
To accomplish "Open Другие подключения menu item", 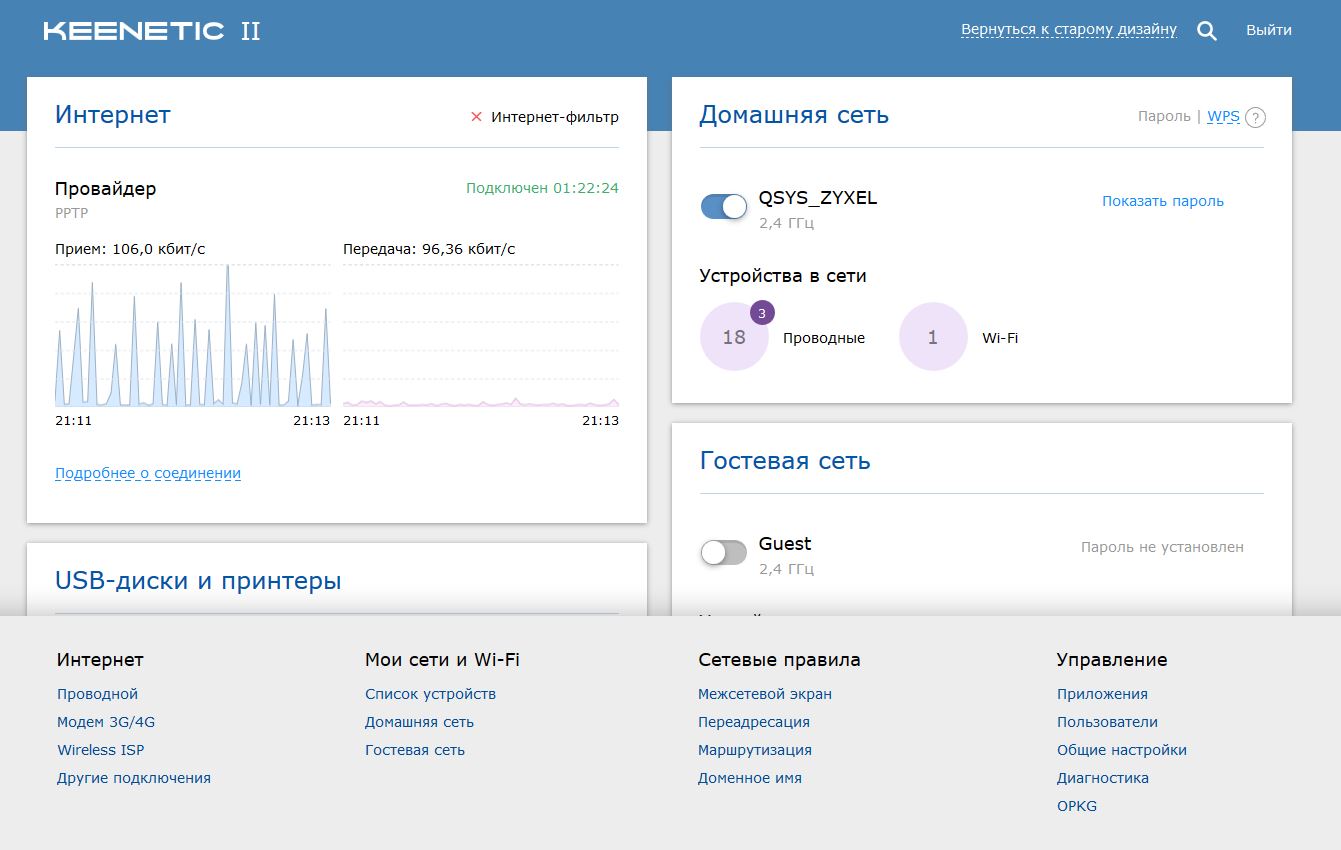I will pos(134,778).
